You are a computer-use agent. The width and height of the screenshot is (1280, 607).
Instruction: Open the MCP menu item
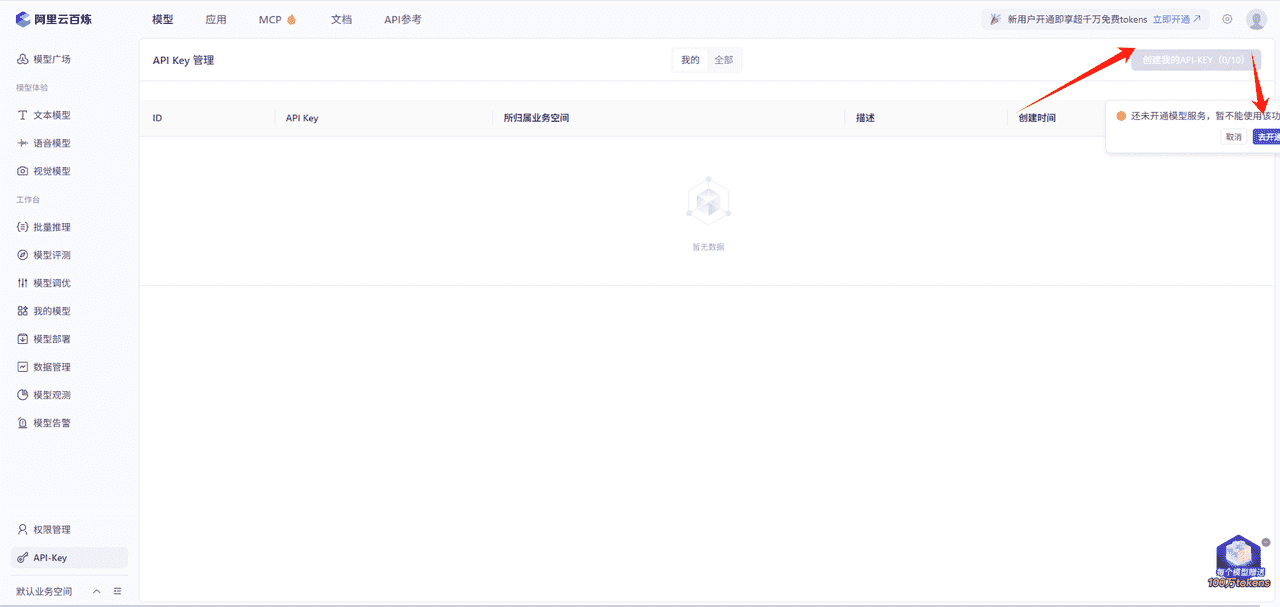(270, 18)
